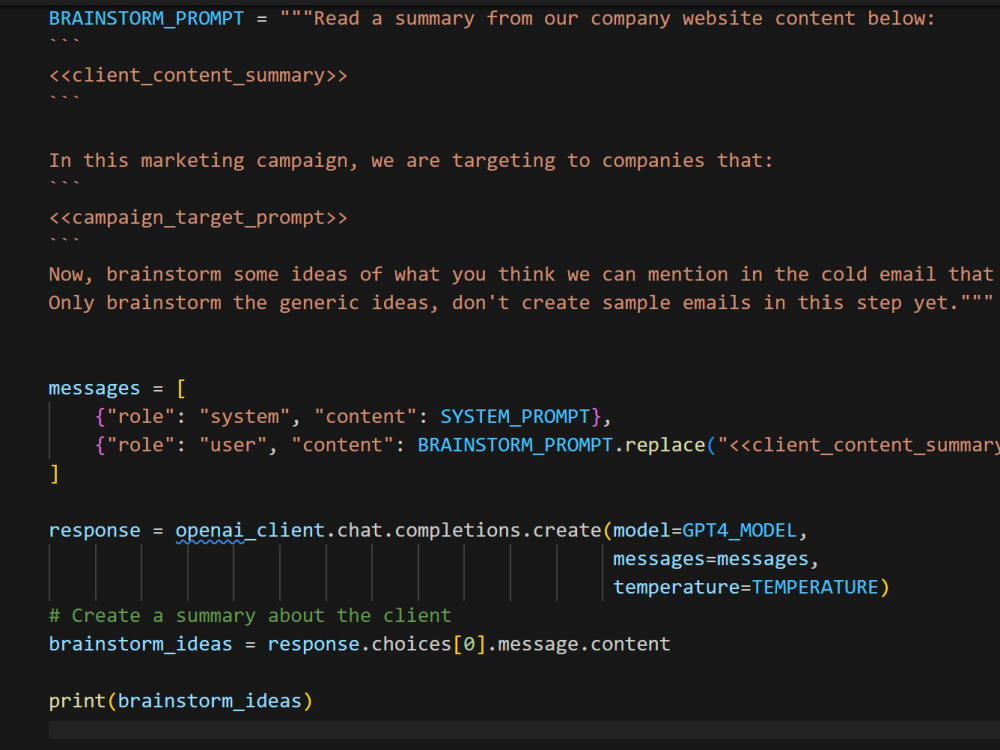The height and width of the screenshot is (750, 1000).
Task: Click the underlined openai_client identifier
Action: click(x=250, y=531)
